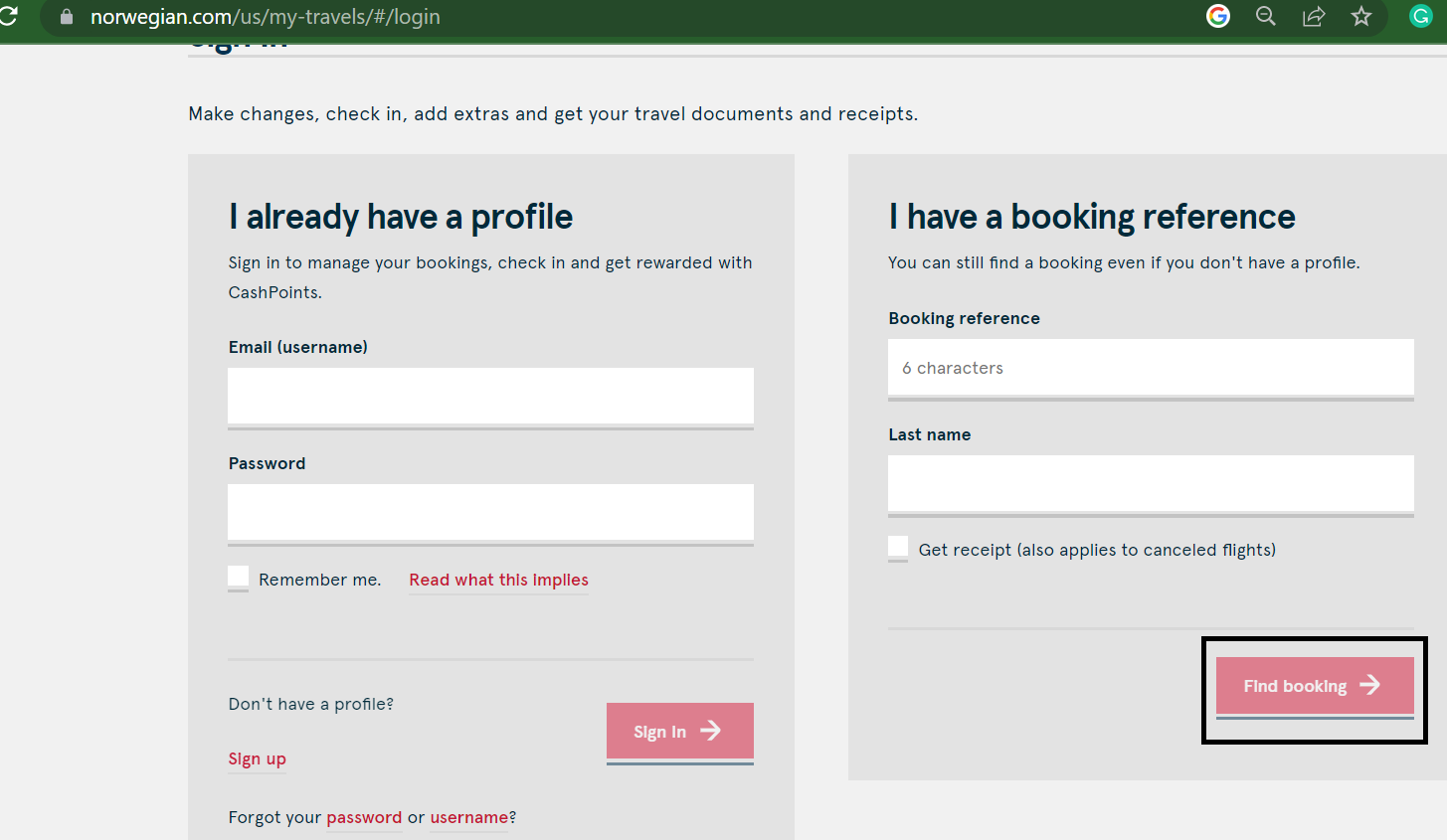Click the forgot password link
This screenshot has width=1447, height=840.
(364, 817)
